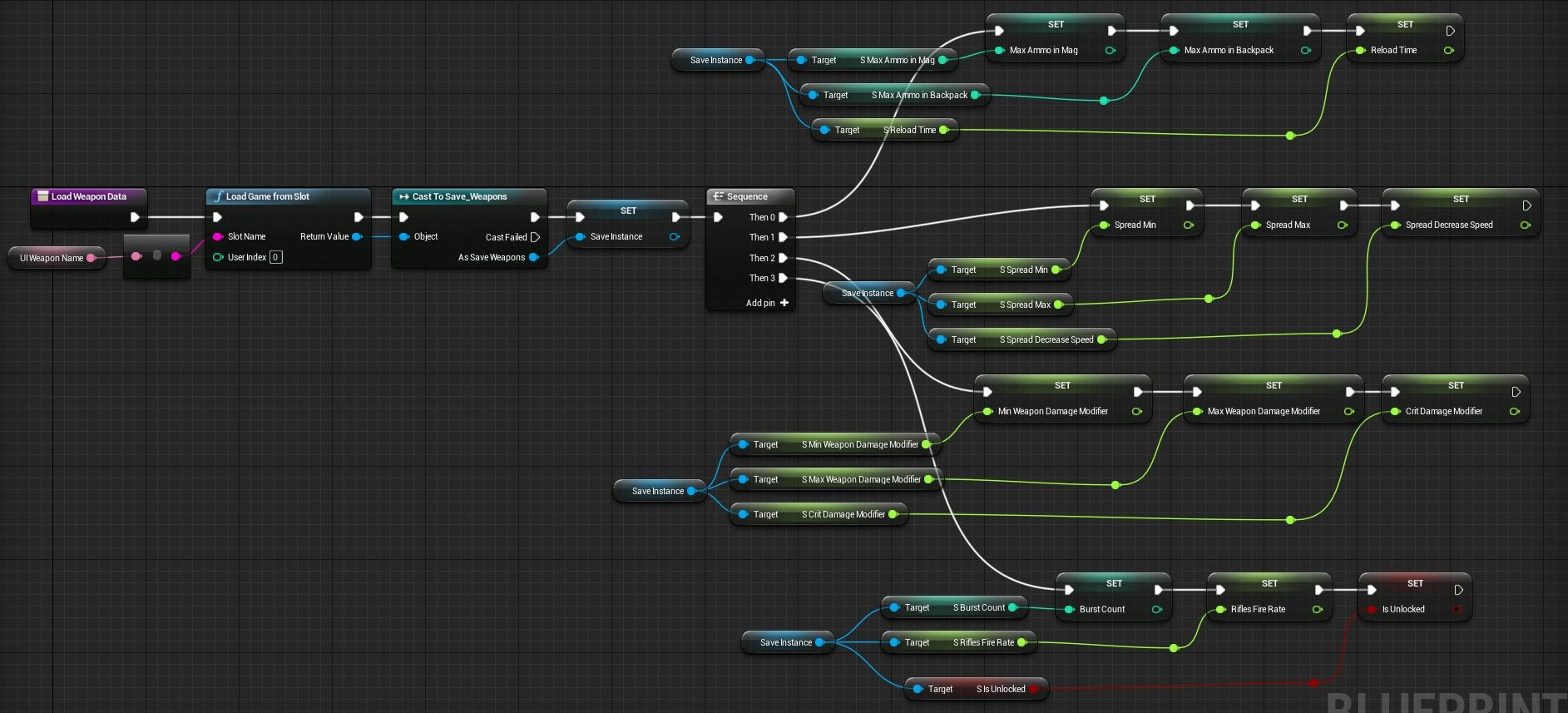
Task: Select the UI Weapon Name variable node
Action: [52, 258]
